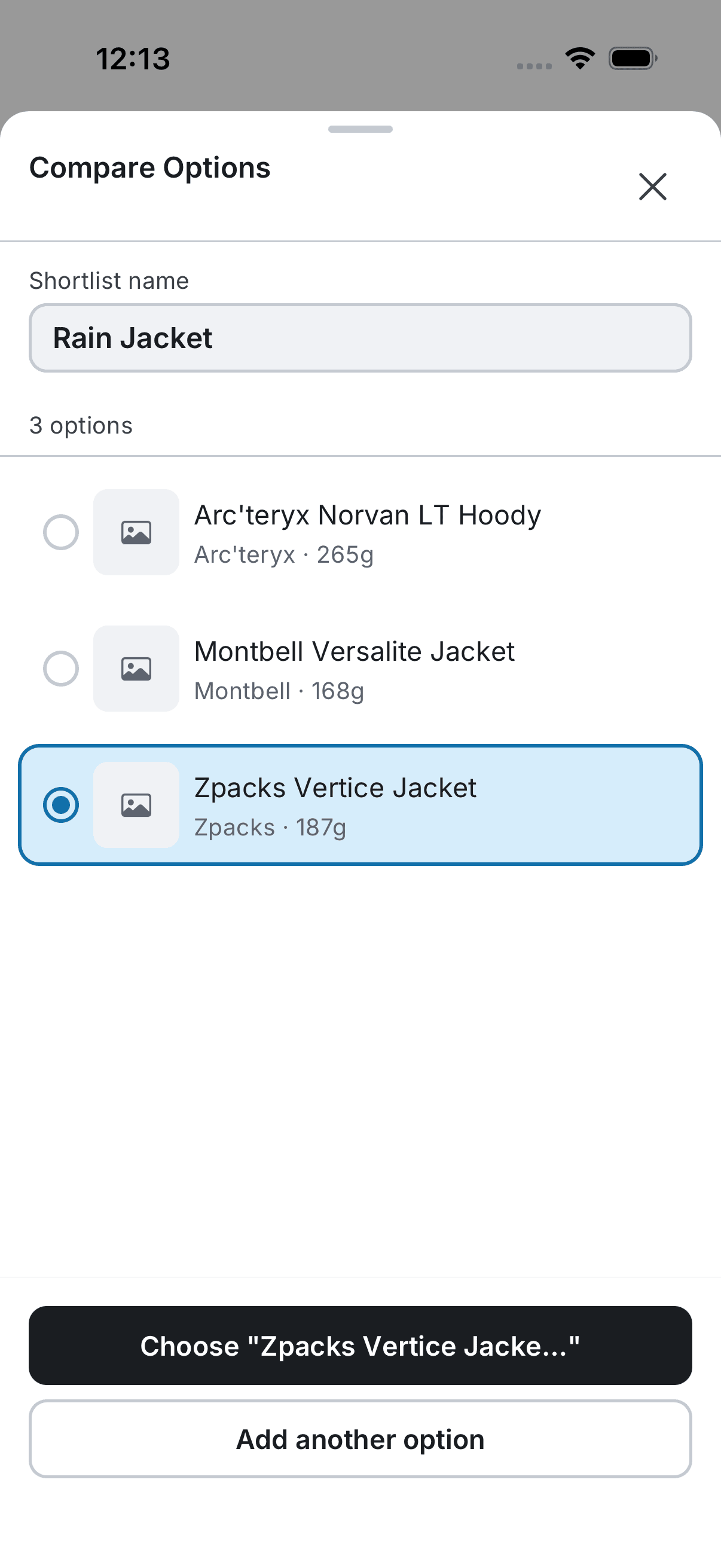Click the "Montbell · 168g" subtitle
Screen dimensions: 721x1568
[279, 691]
